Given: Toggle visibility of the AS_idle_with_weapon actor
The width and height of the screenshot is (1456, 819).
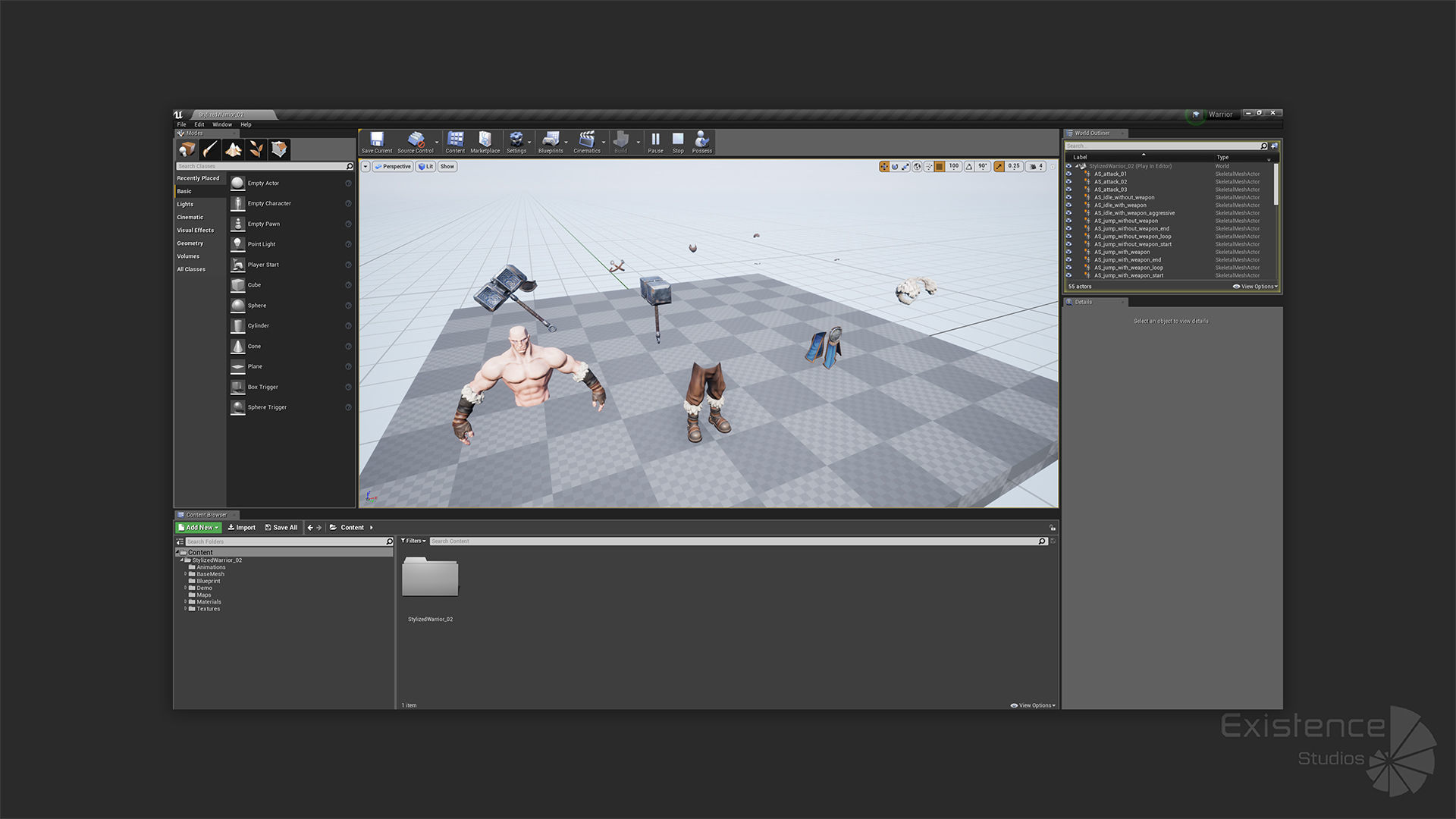Looking at the screenshot, I should [1069, 205].
